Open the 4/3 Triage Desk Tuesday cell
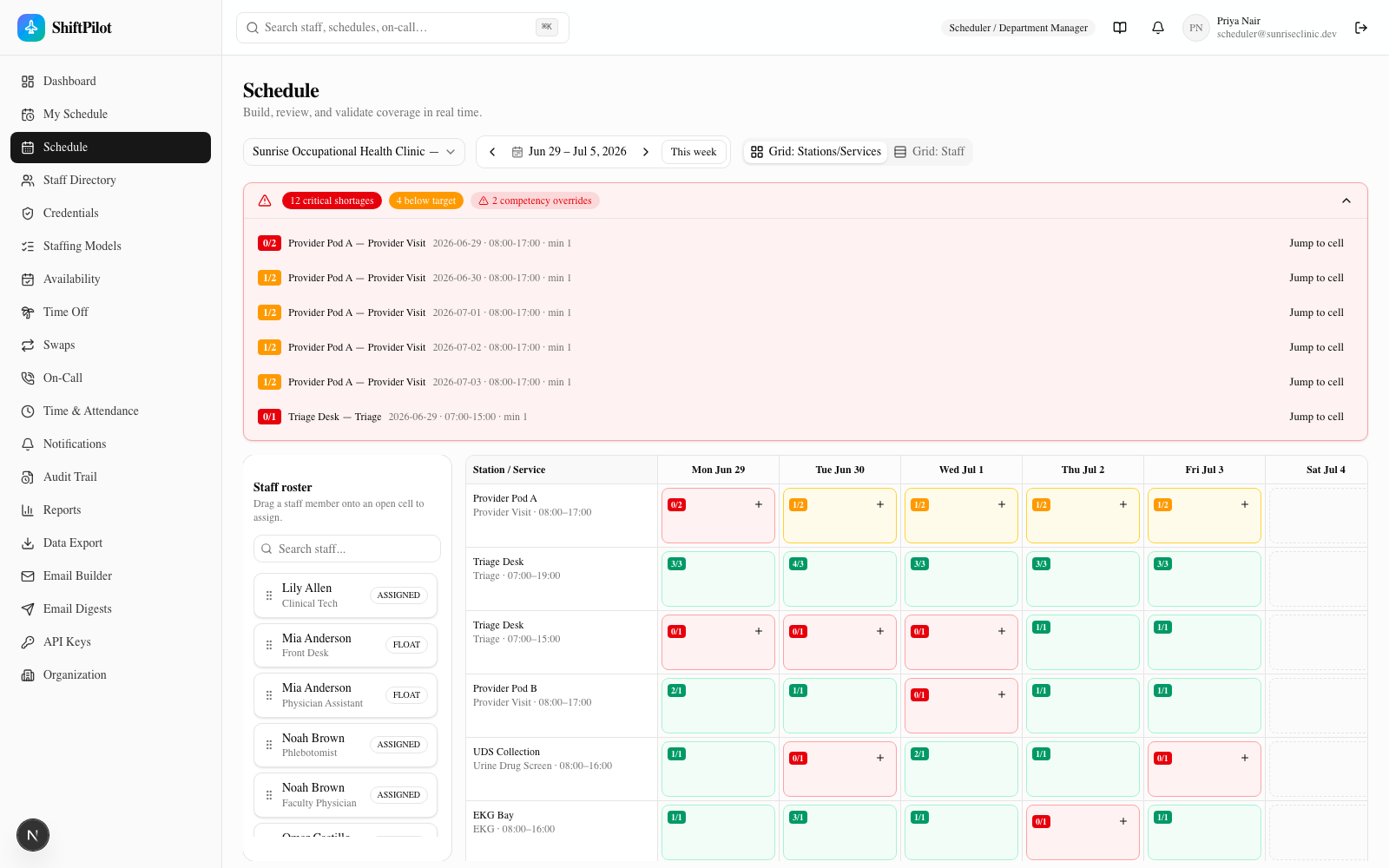Viewport: 1389px width, 868px height. pos(839,579)
